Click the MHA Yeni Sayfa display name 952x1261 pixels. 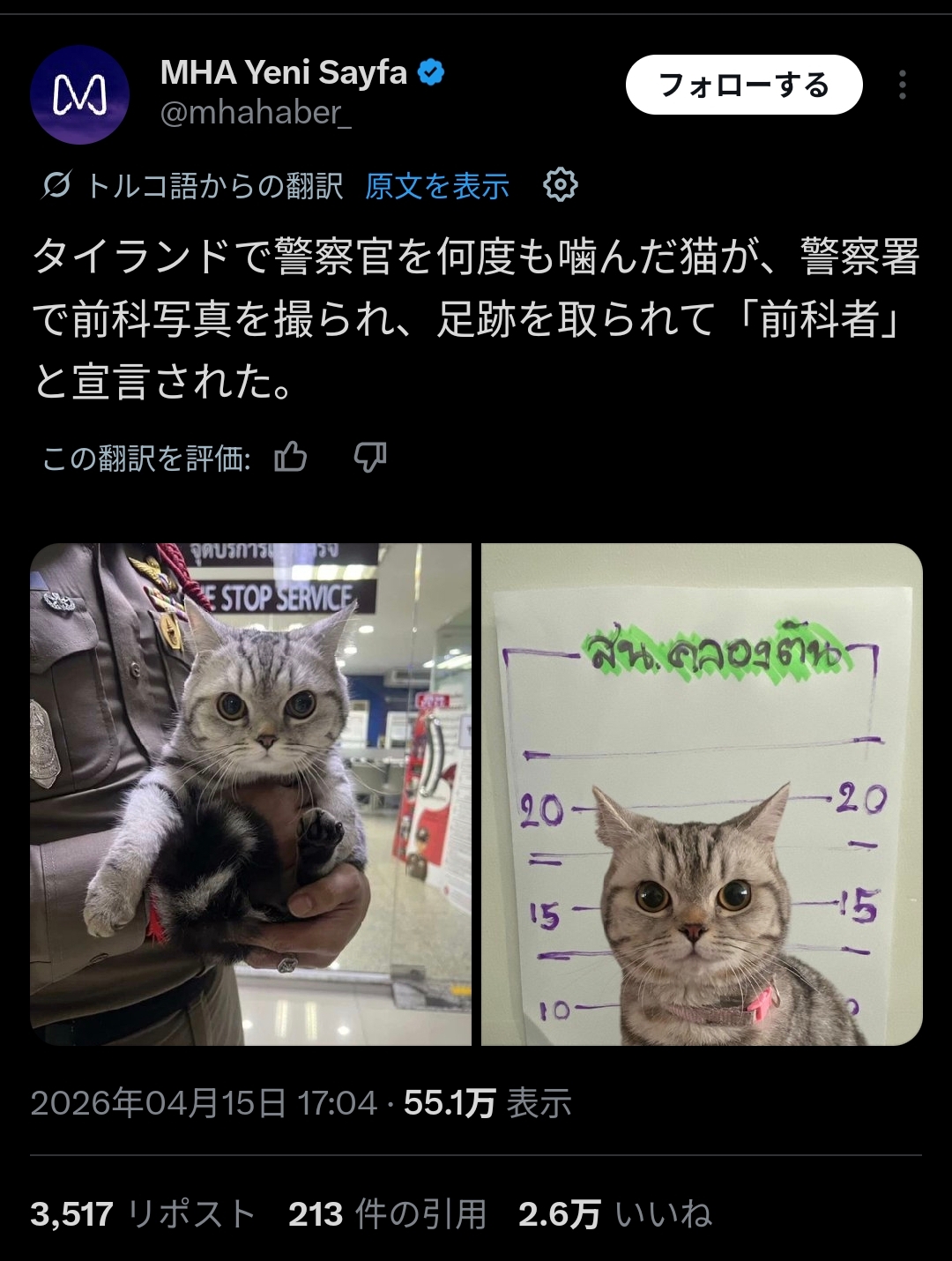click(284, 72)
